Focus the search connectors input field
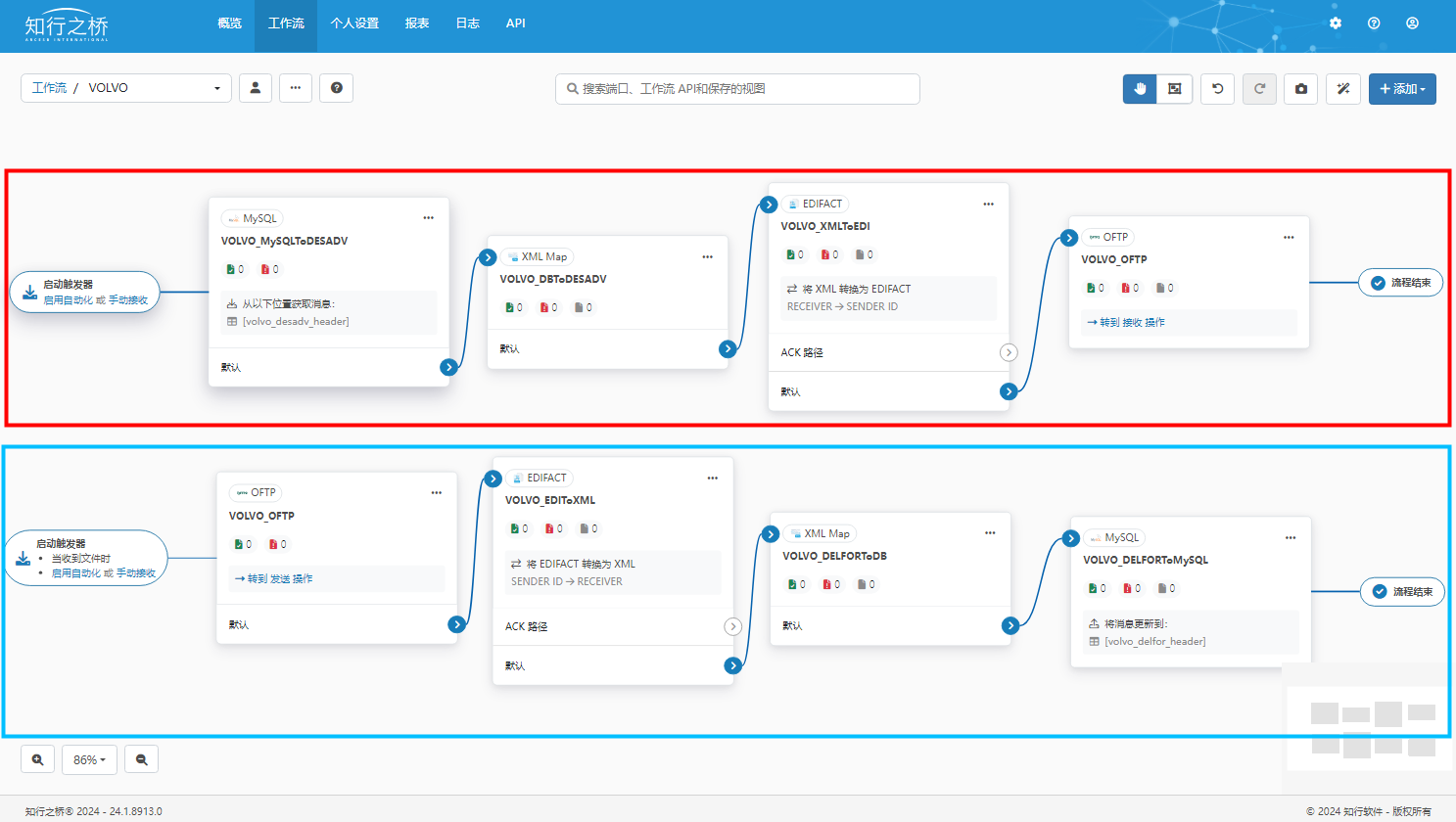Viewport: 1456px width, 822px height. [x=737, y=89]
